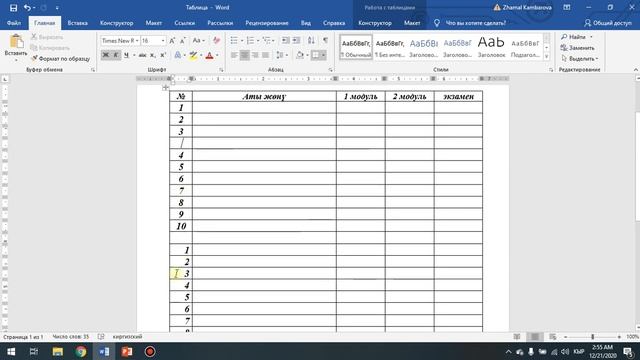
Task: Decrease paragraph indent
Action: tap(286, 40)
